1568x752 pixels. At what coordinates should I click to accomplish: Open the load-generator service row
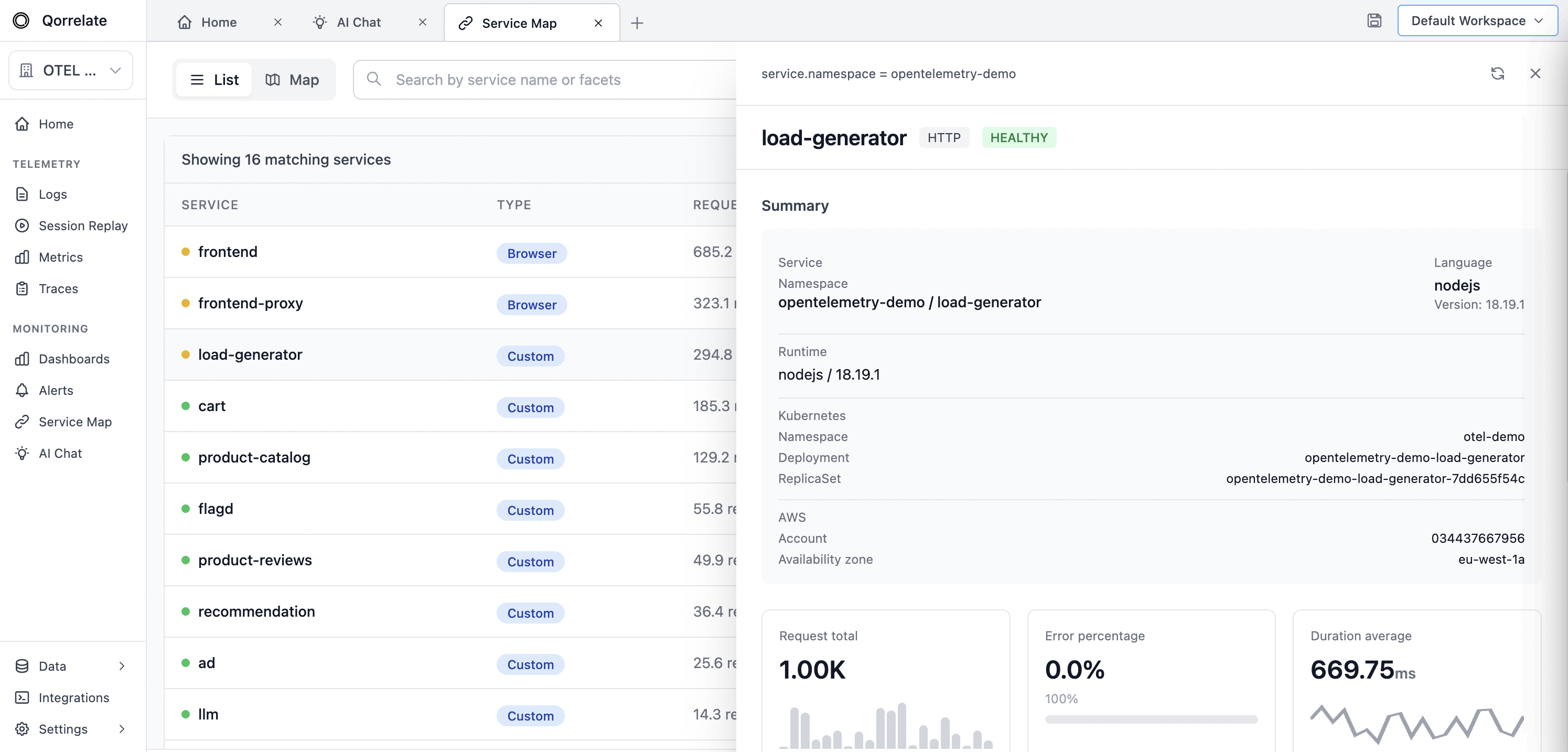tap(250, 355)
